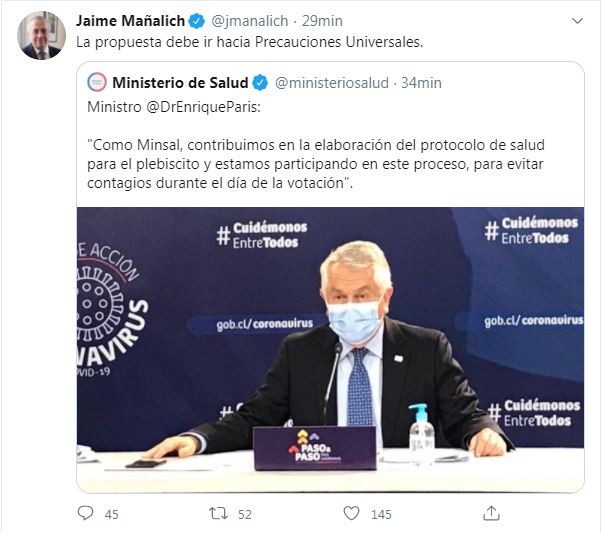Click Ministerio de Salud's verified badge
602x533 pixels.
pos(259,82)
